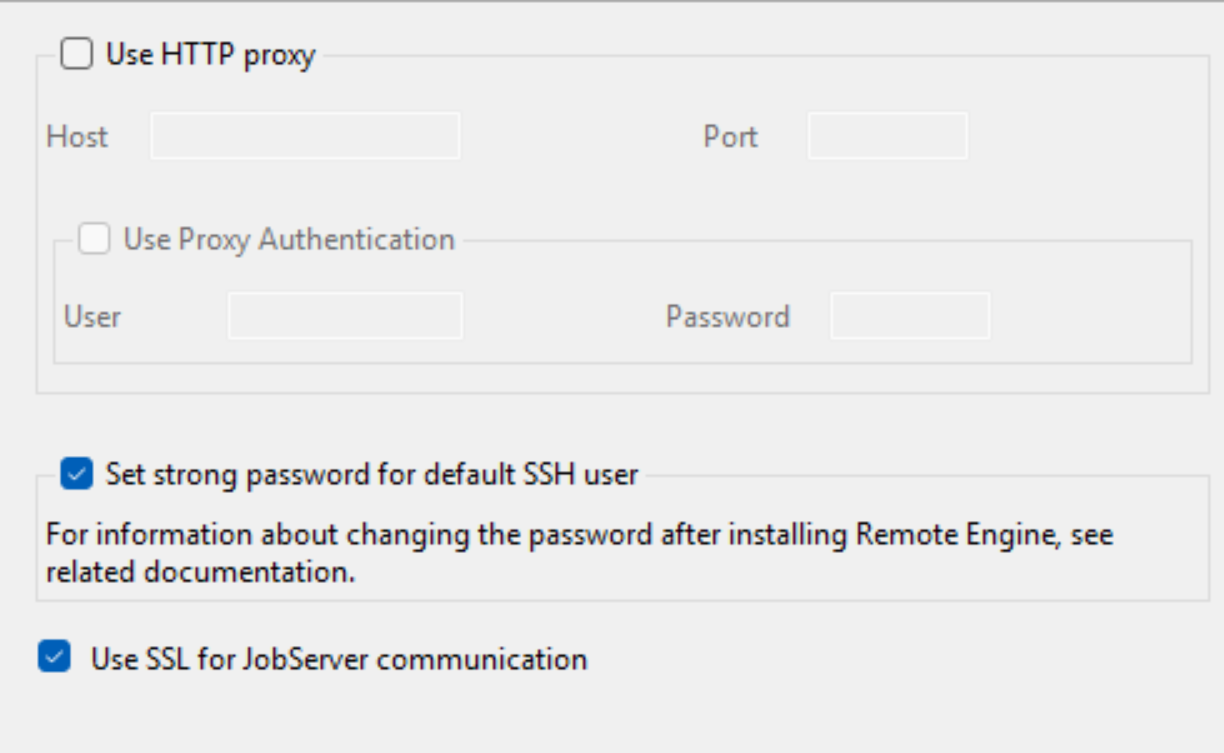Click into the Host input field
This screenshot has width=1224, height=753.
pos(305,136)
